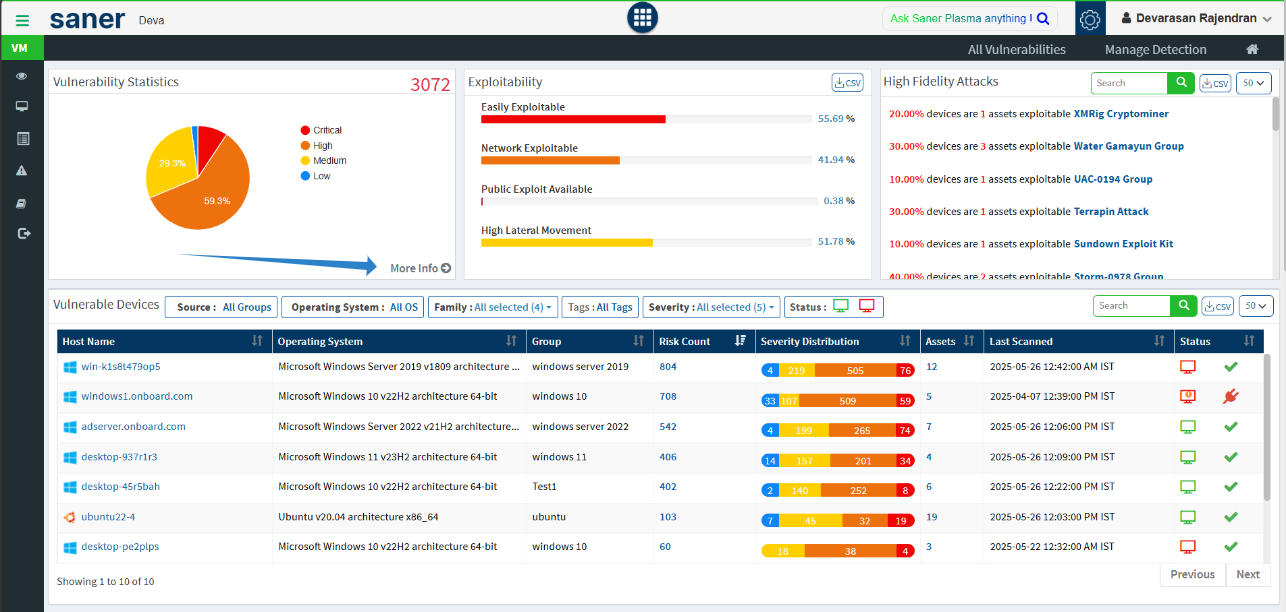
Task: Click the More Info link
Action: click(x=420, y=268)
